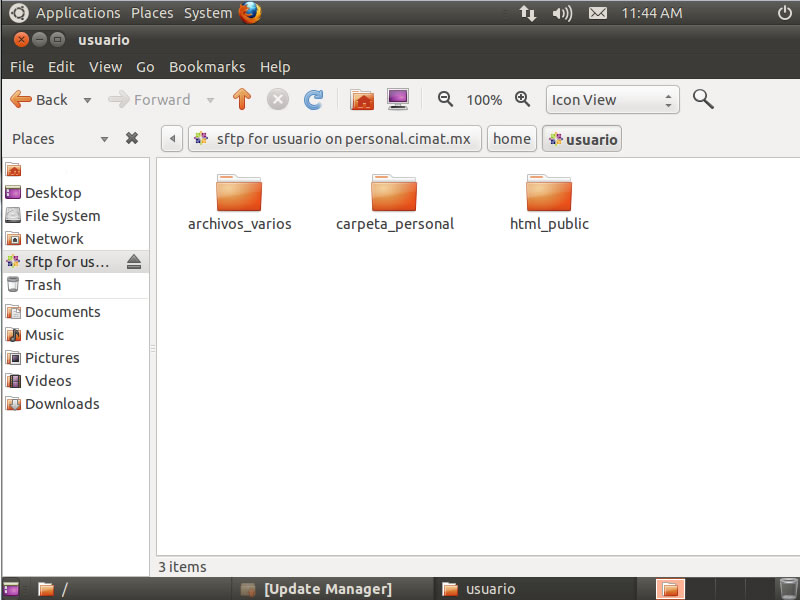The image size is (800, 600).
Task: Zoom in with the plus magnifier
Action: pos(522,99)
